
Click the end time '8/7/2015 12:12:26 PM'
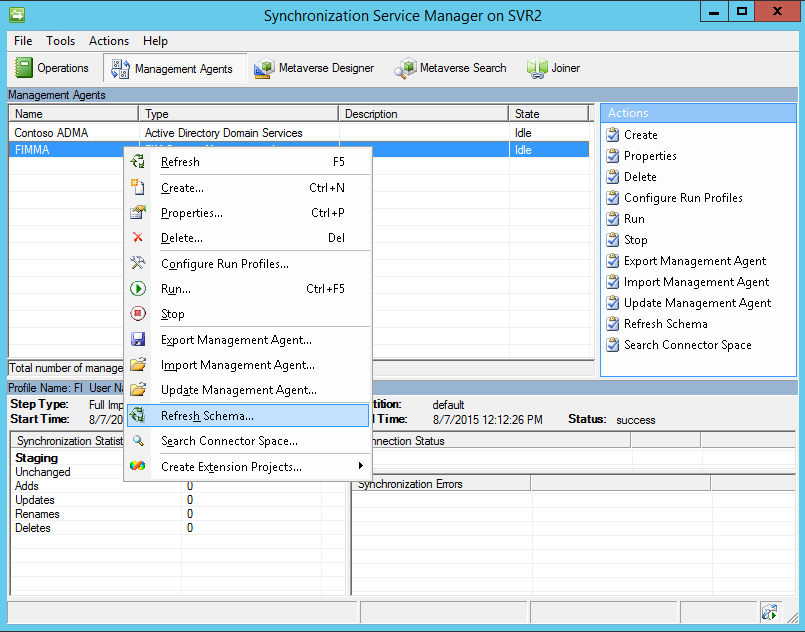point(487,419)
